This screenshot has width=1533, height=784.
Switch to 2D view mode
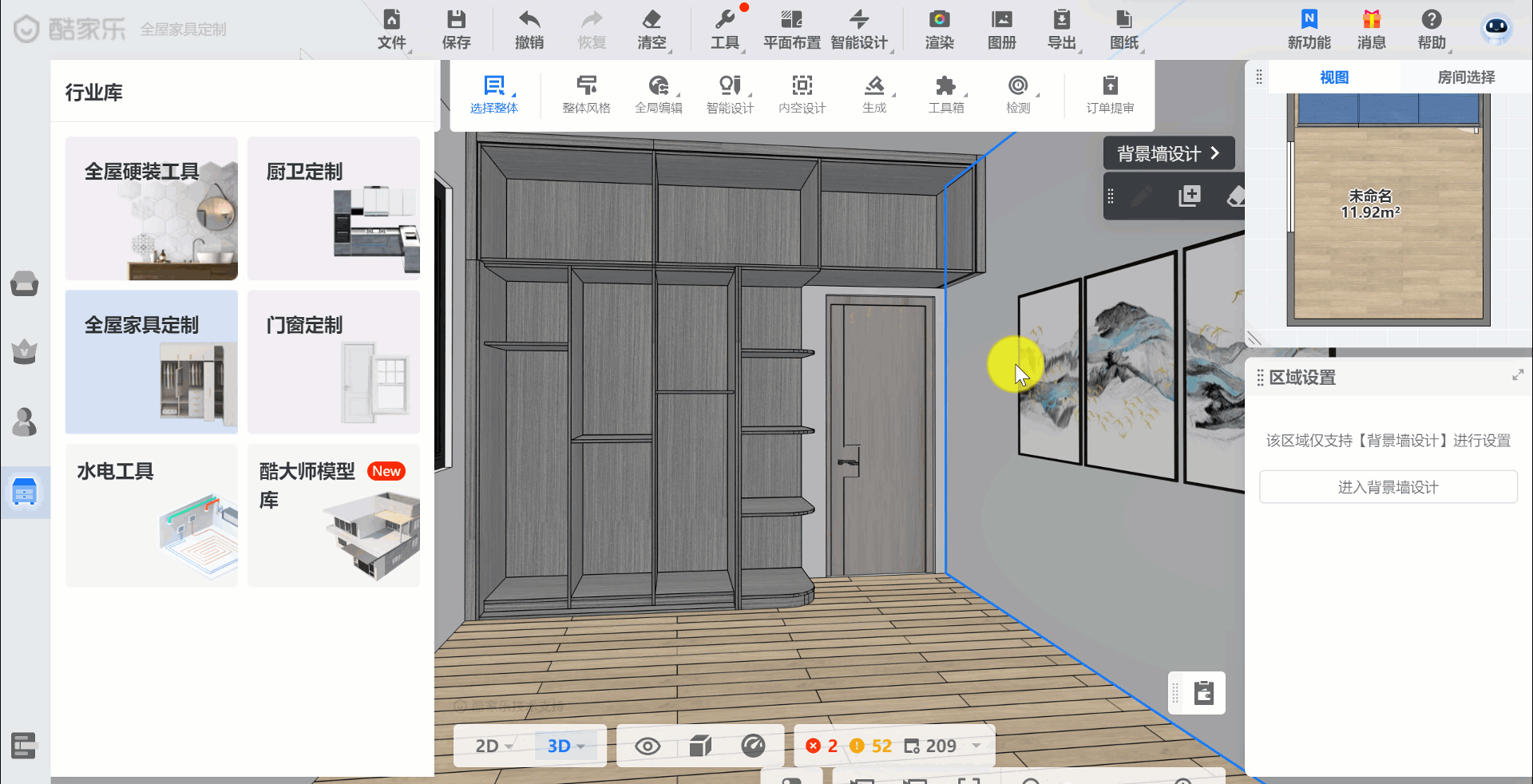[487, 746]
